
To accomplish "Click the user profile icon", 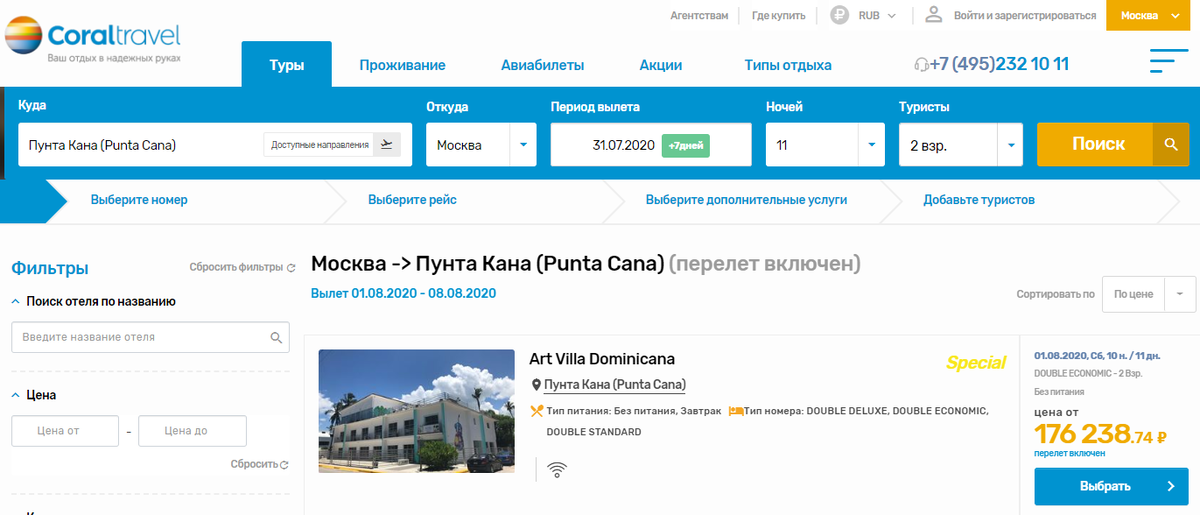I will [x=934, y=14].
